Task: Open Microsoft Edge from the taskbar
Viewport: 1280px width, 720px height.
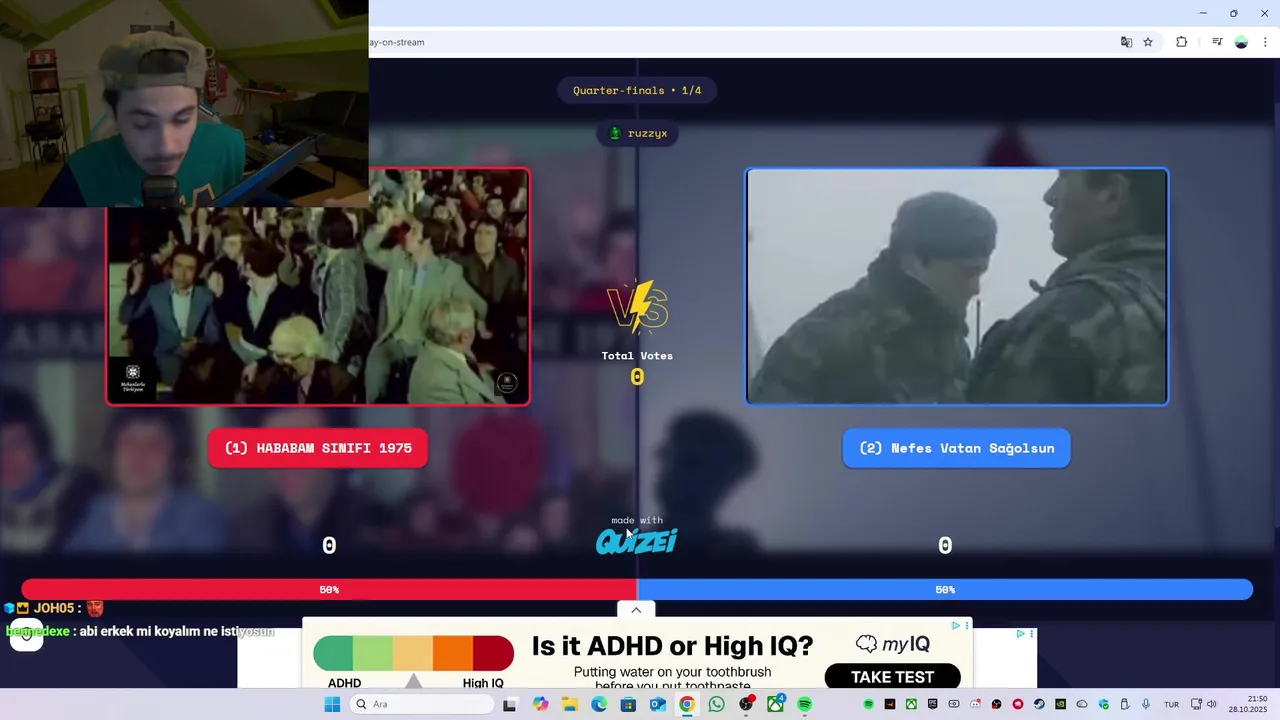Action: pyautogui.click(x=599, y=704)
